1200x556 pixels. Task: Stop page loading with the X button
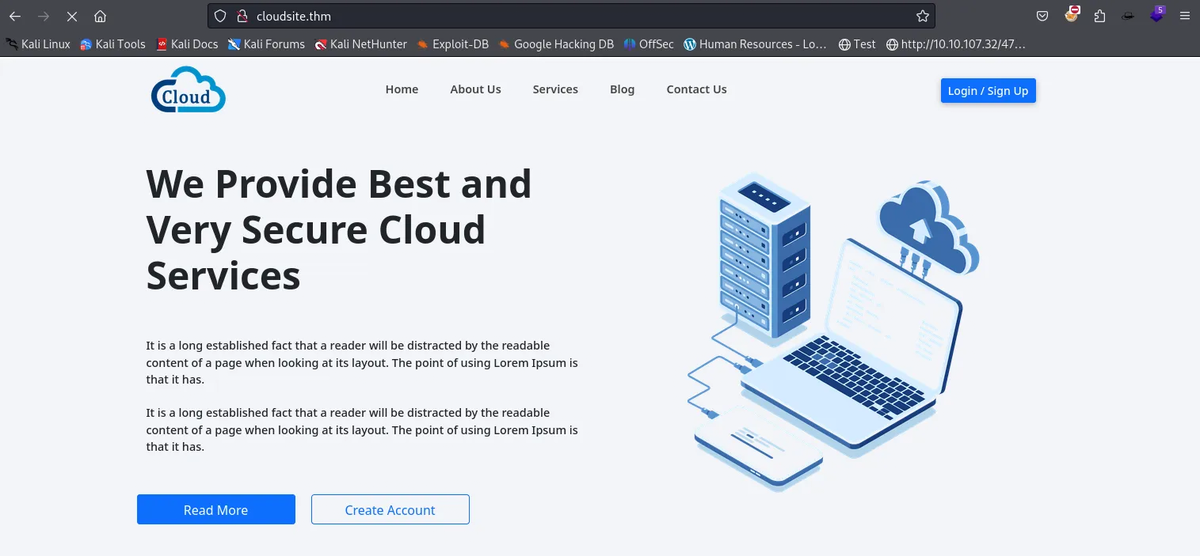click(x=72, y=16)
